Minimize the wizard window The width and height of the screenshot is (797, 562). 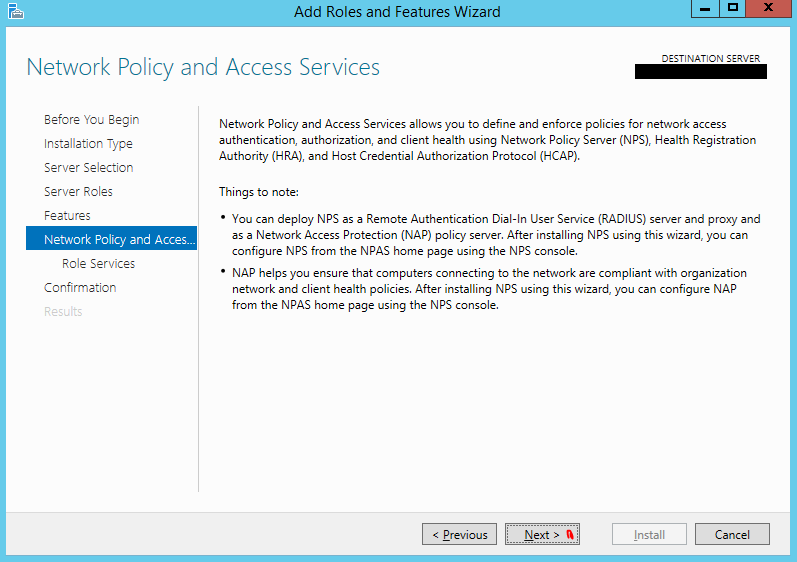(705, 9)
